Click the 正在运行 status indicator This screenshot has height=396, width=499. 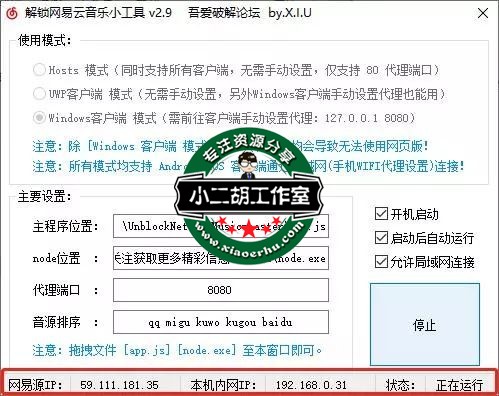[459, 385]
